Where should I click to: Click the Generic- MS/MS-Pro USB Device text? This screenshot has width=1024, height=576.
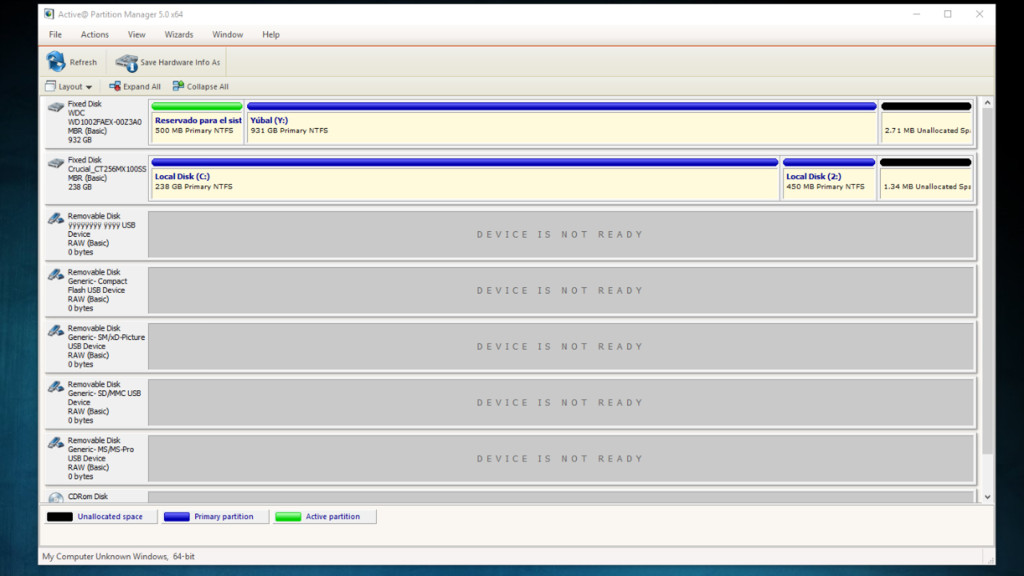tap(101, 455)
